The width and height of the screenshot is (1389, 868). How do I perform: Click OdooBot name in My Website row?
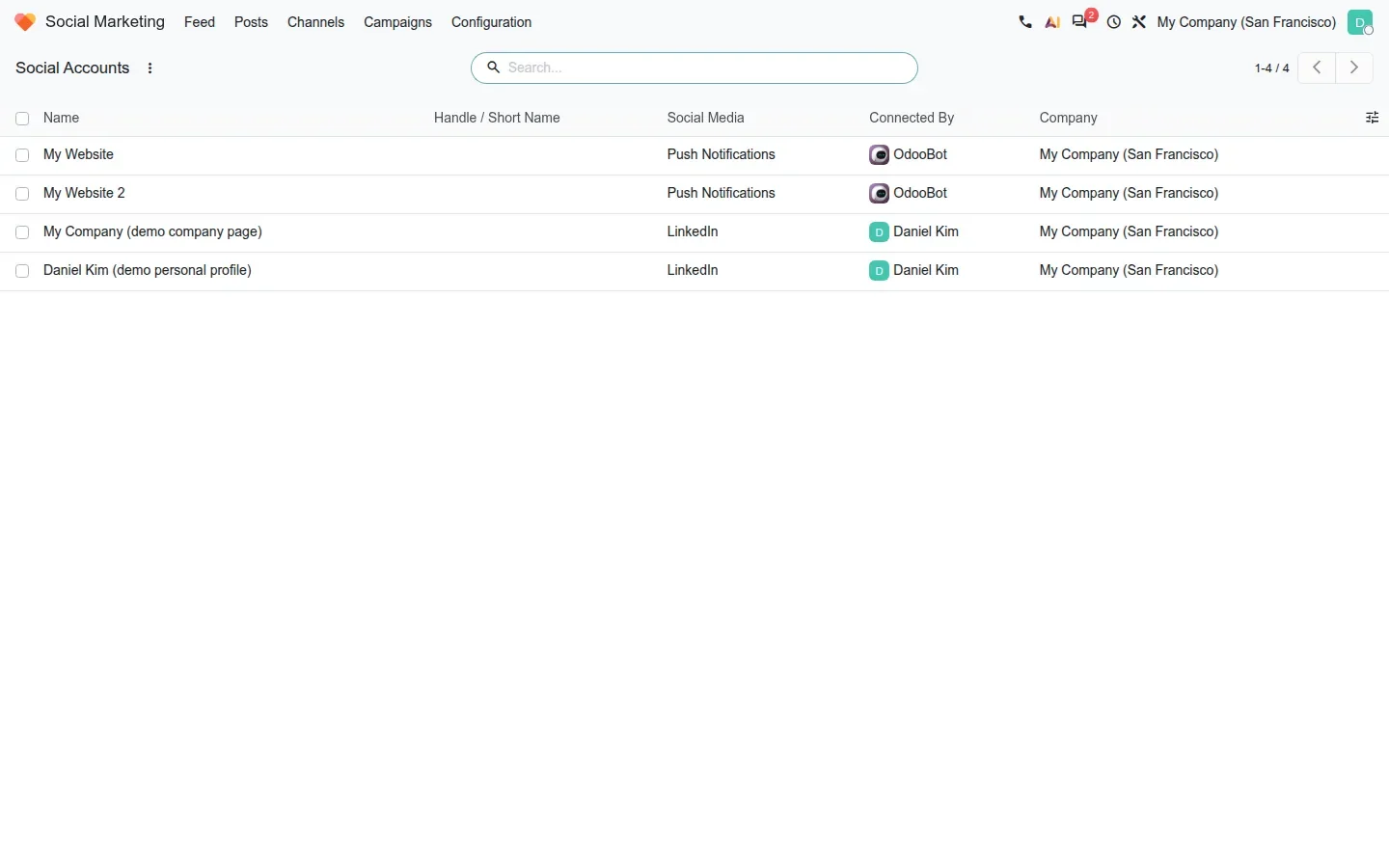pyautogui.click(x=920, y=154)
